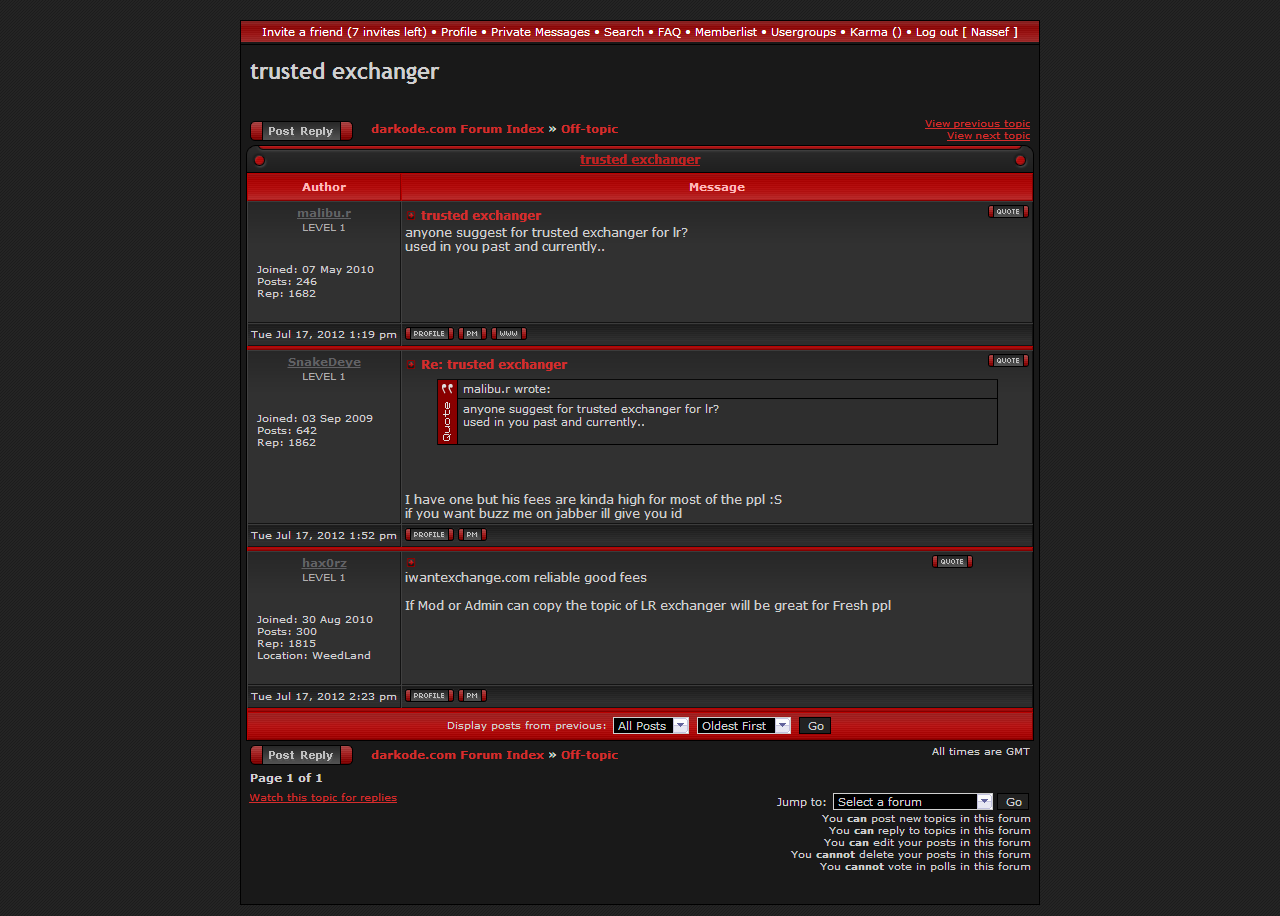The image size is (1280, 916).
Task: Expand the Oldest First sort dropdown
Action: [x=743, y=726]
